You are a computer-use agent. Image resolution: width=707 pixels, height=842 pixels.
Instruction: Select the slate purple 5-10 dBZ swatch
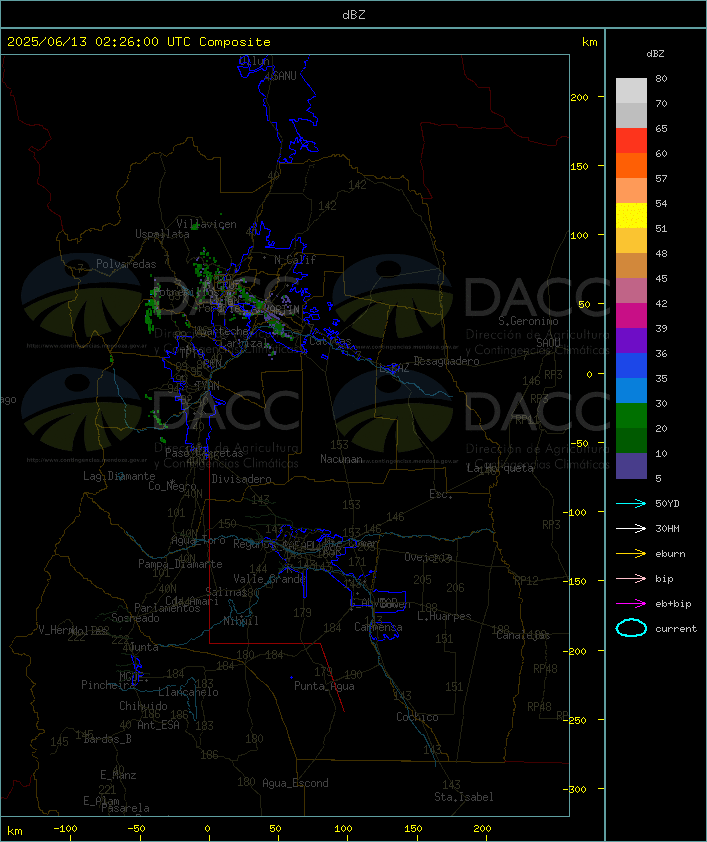coord(631,466)
